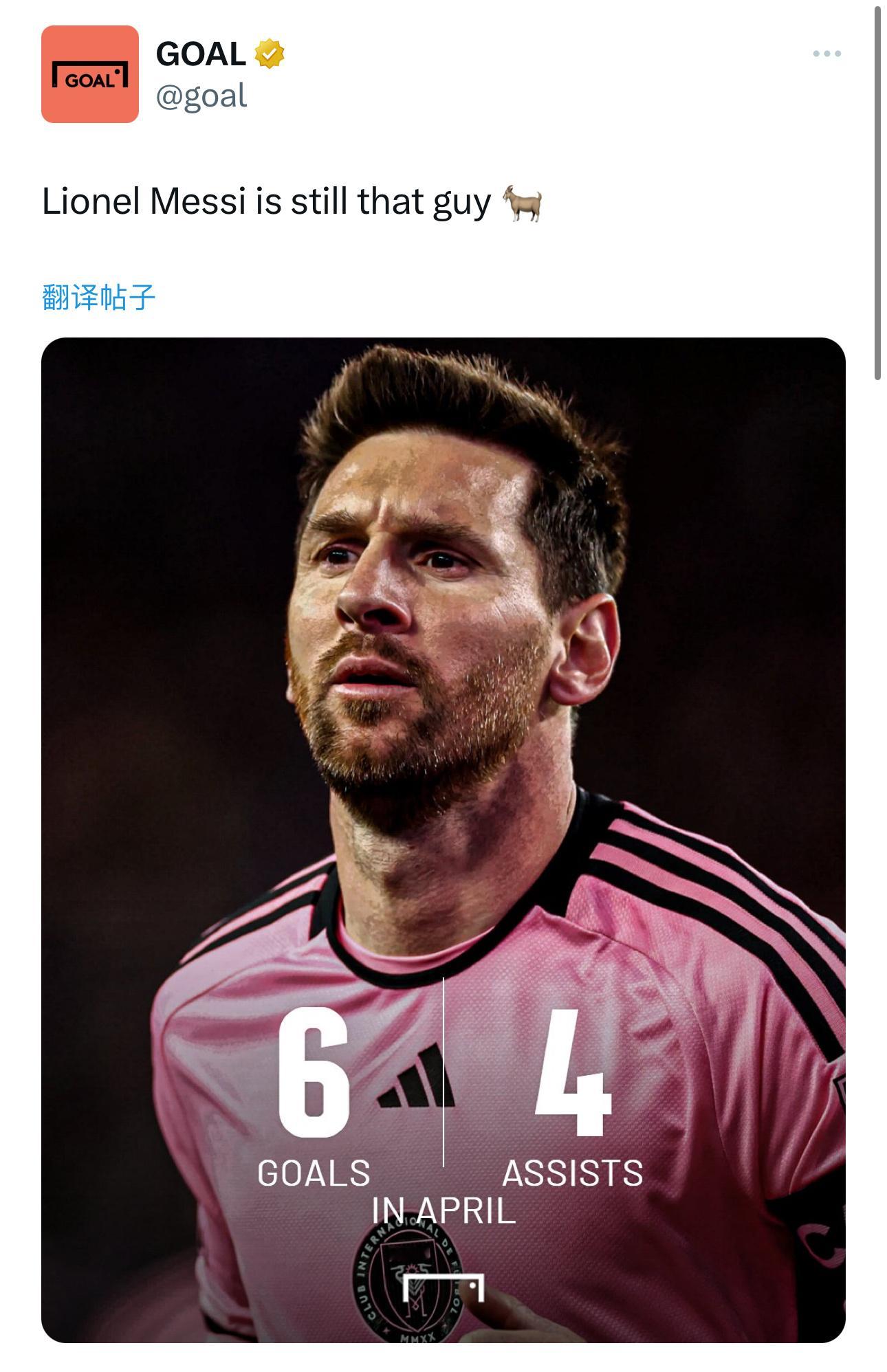Open the @goal handle link

pyautogui.click(x=201, y=96)
